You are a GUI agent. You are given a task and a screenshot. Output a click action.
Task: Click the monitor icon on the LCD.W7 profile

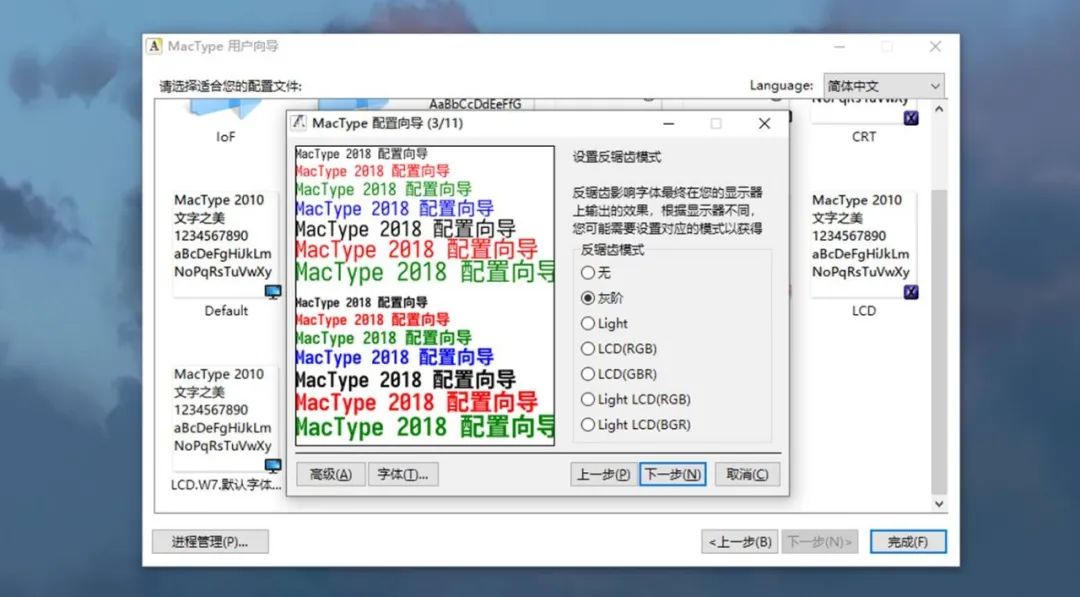point(271,464)
